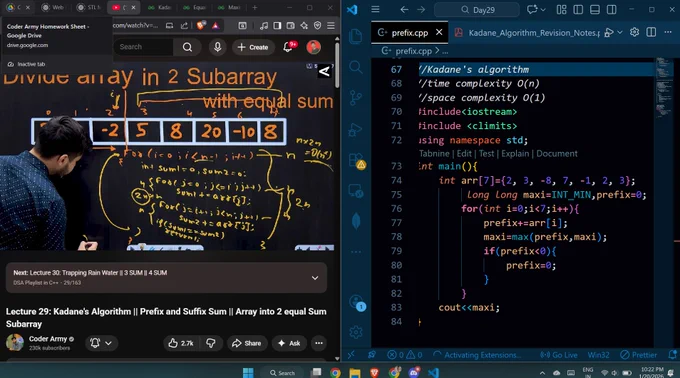This screenshot has width=680, height=378.
Task: Run the C++ file with the play button
Action: click(609, 33)
